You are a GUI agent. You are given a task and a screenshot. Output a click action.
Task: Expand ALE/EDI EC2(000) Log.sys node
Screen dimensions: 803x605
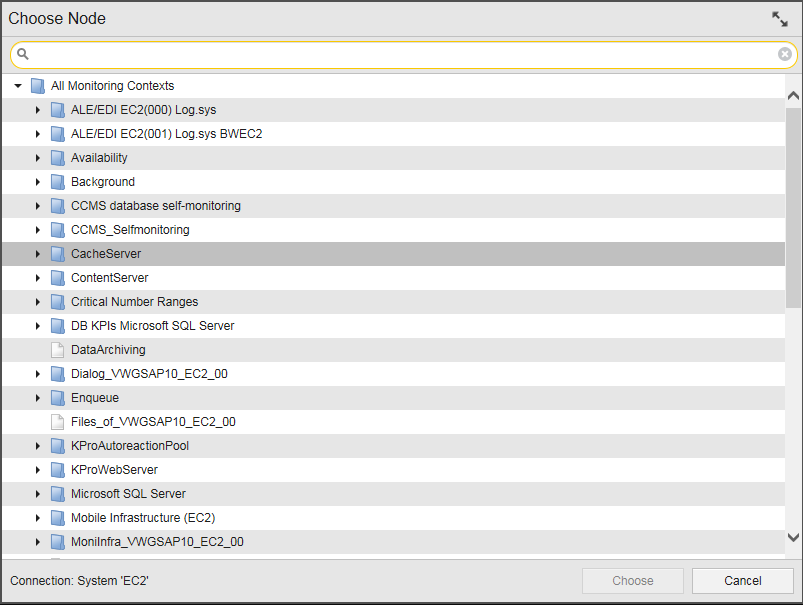click(x=37, y=110)
